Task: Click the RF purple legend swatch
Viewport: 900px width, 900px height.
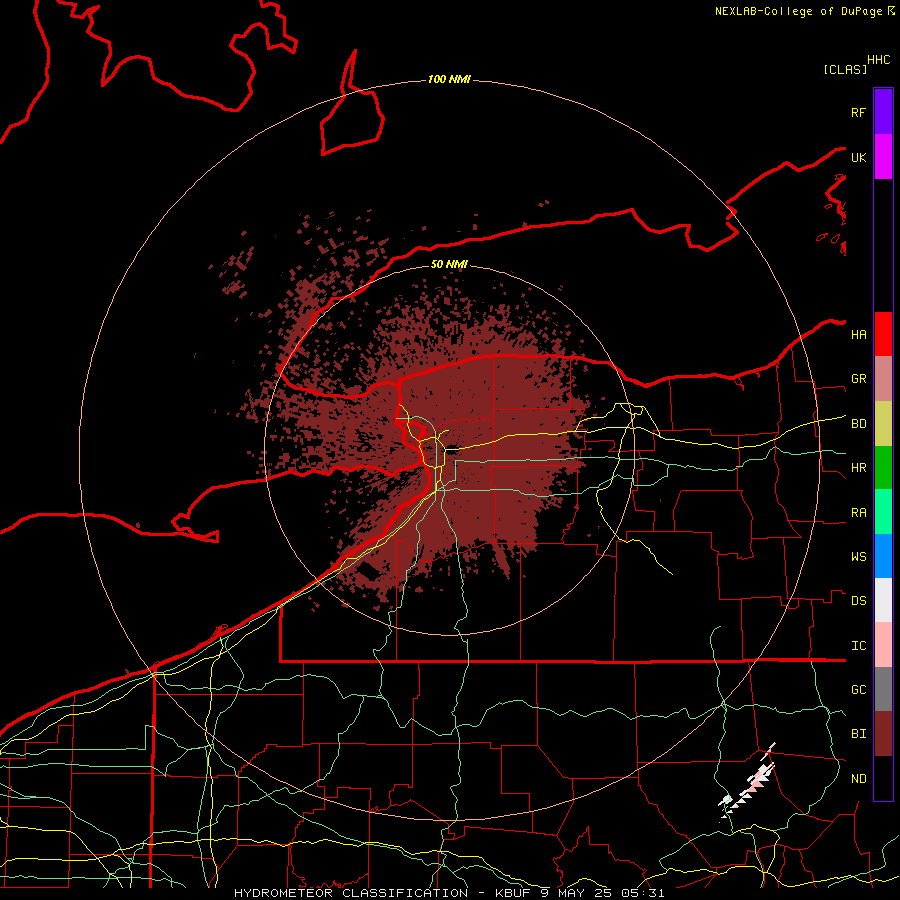Action: click(x=883, y=112)
